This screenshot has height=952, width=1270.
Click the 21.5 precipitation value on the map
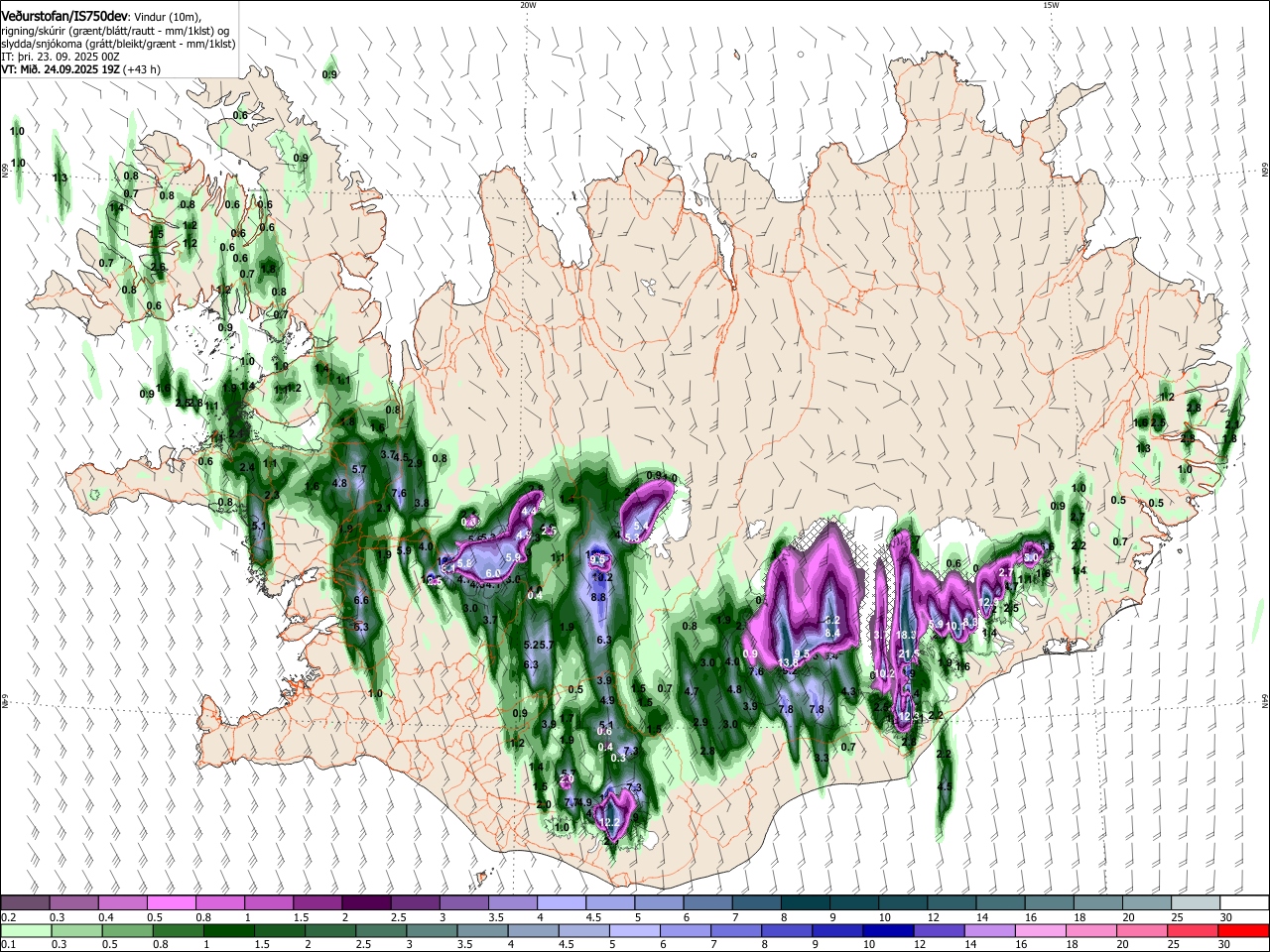[909, 654]
